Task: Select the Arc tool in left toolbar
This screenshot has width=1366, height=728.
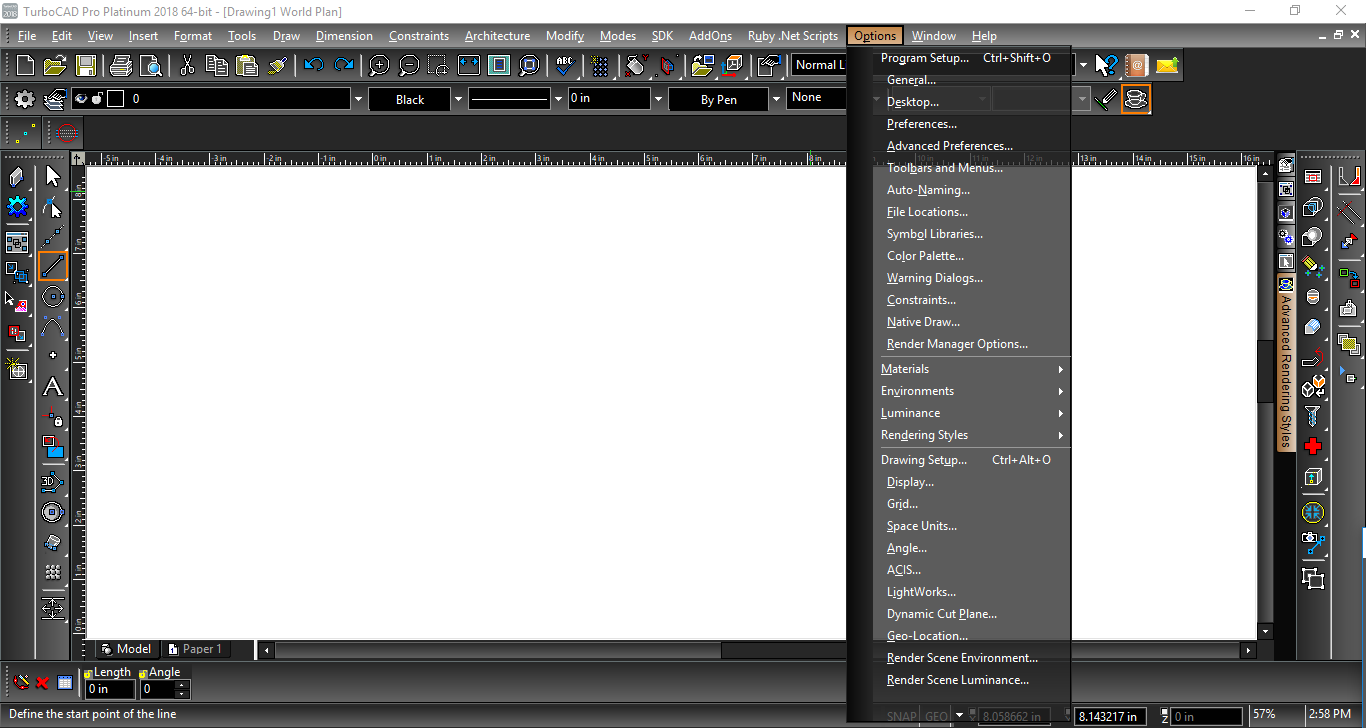Action: click(x=53, y=327)
